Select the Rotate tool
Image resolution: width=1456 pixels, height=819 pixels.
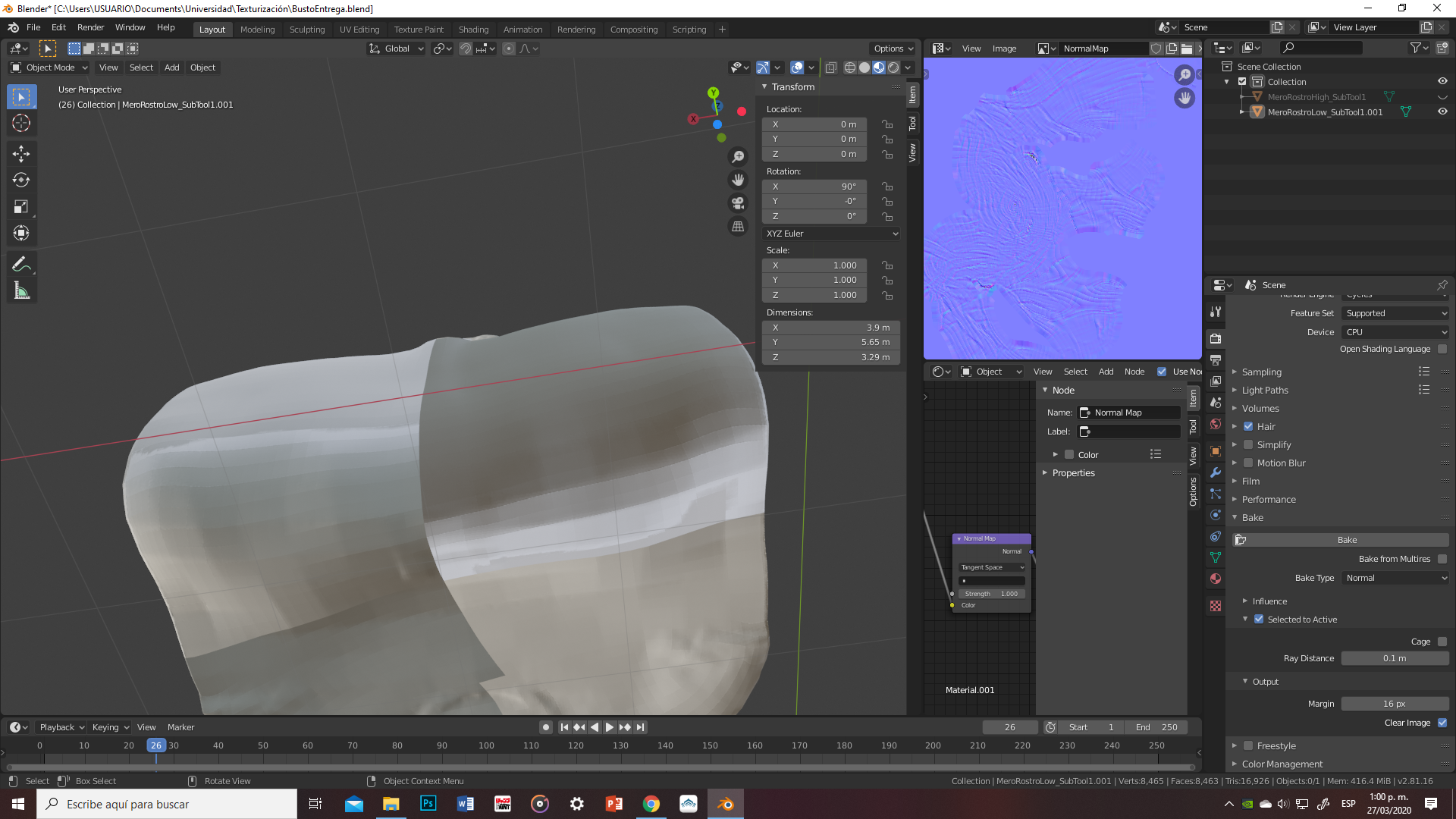pyautogui.click(x=21, y=180)
